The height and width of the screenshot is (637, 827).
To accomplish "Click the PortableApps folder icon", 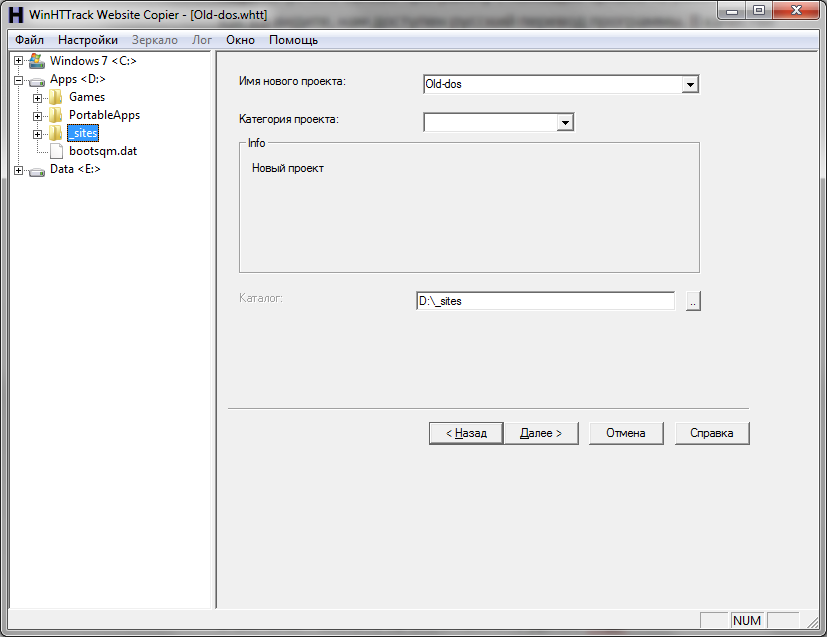I will click(x=55, y=115).
